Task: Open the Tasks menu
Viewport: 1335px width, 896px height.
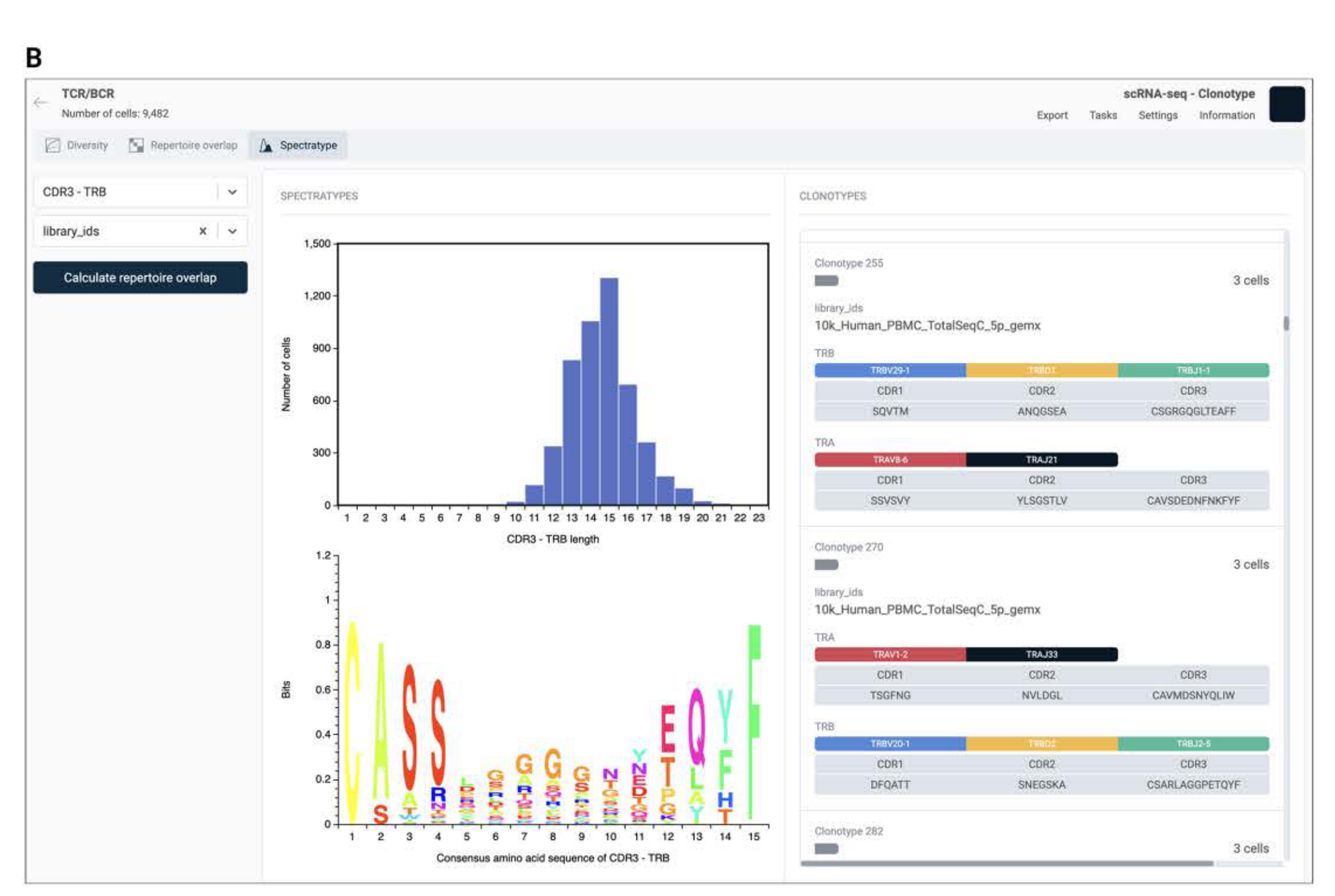Action: pos(1102,115)
